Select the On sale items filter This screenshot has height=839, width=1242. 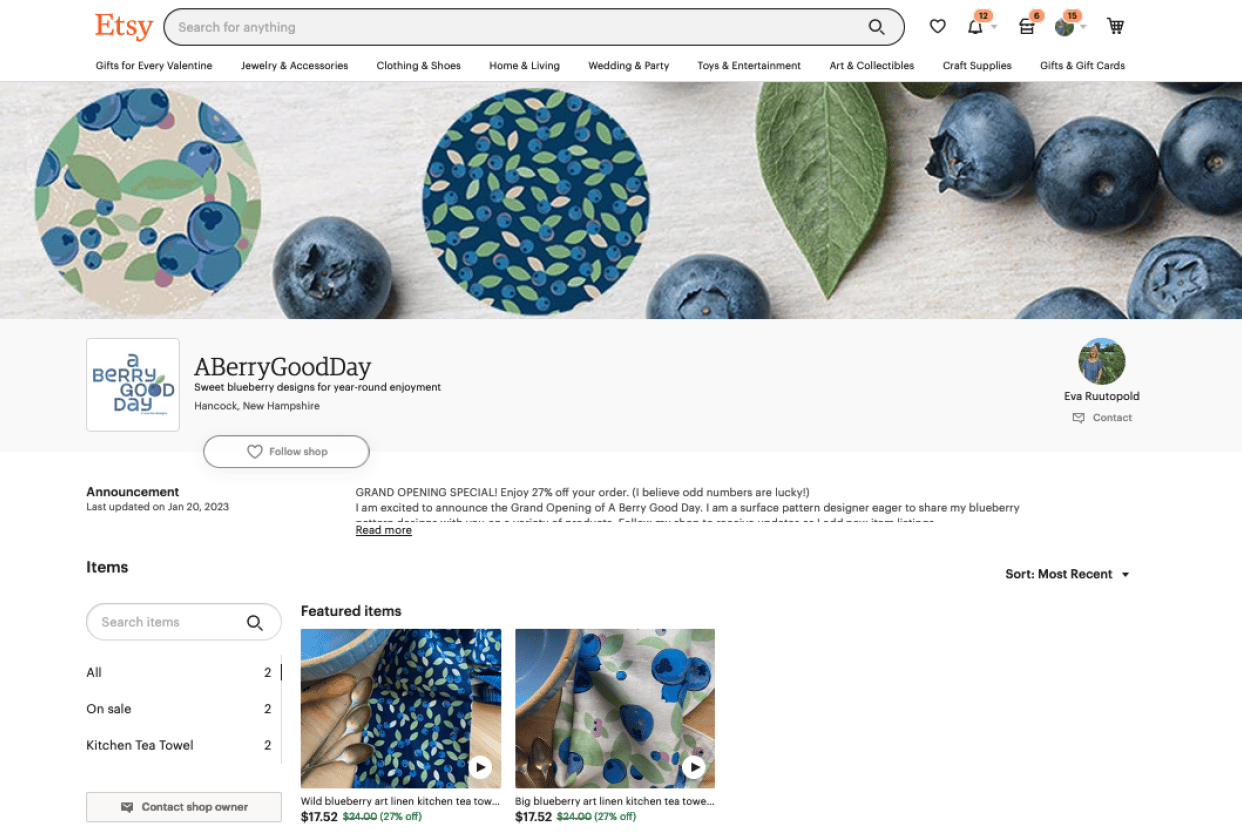(109, 709)
